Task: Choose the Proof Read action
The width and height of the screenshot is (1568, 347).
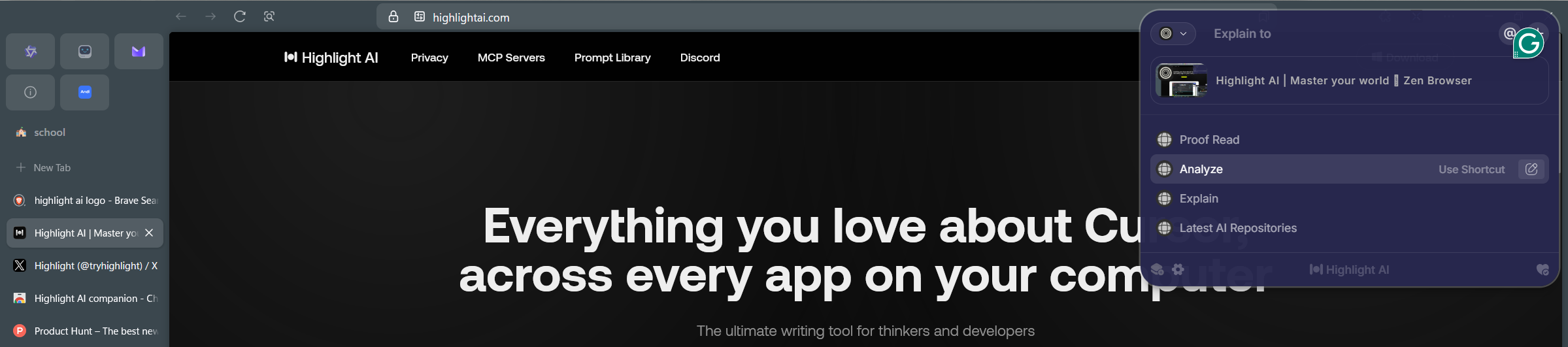Action: click(1350, 140)
